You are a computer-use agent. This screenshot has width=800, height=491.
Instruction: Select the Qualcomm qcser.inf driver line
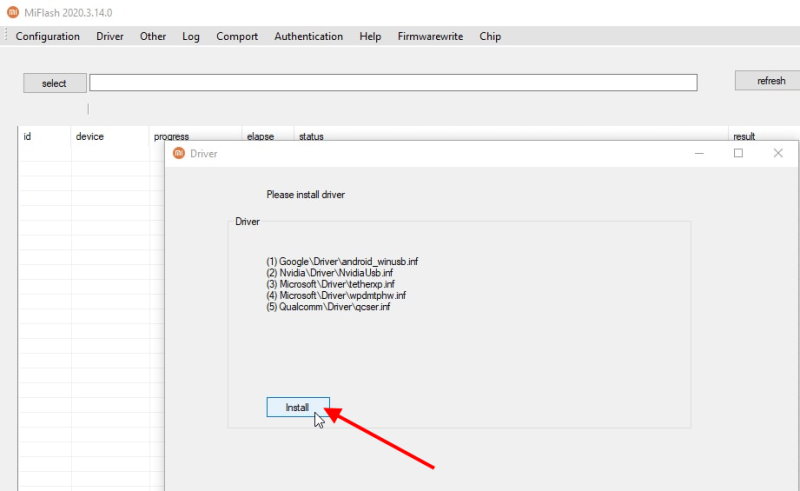point(328,307)
